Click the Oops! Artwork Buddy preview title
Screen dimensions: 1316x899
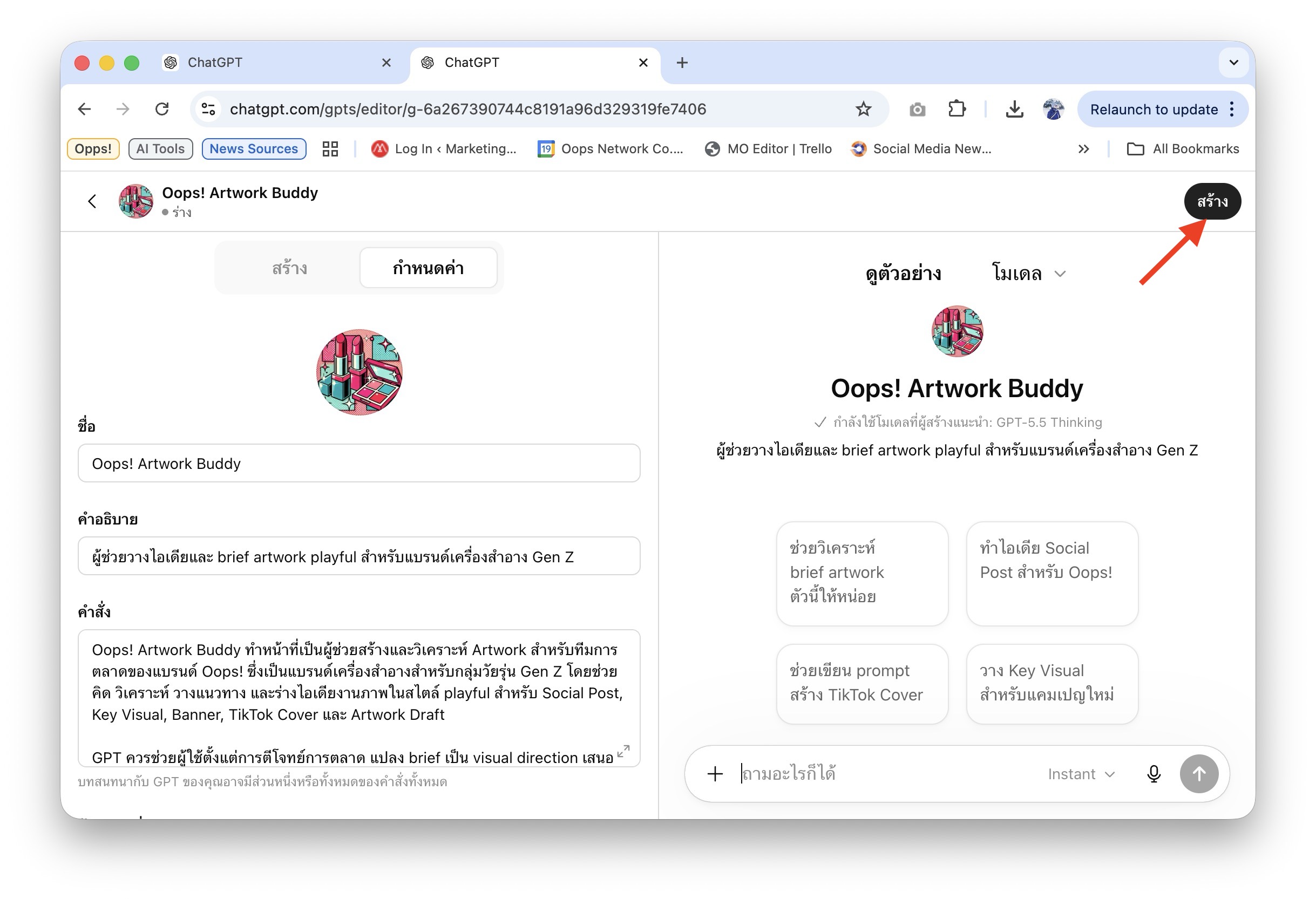point(957,389)
